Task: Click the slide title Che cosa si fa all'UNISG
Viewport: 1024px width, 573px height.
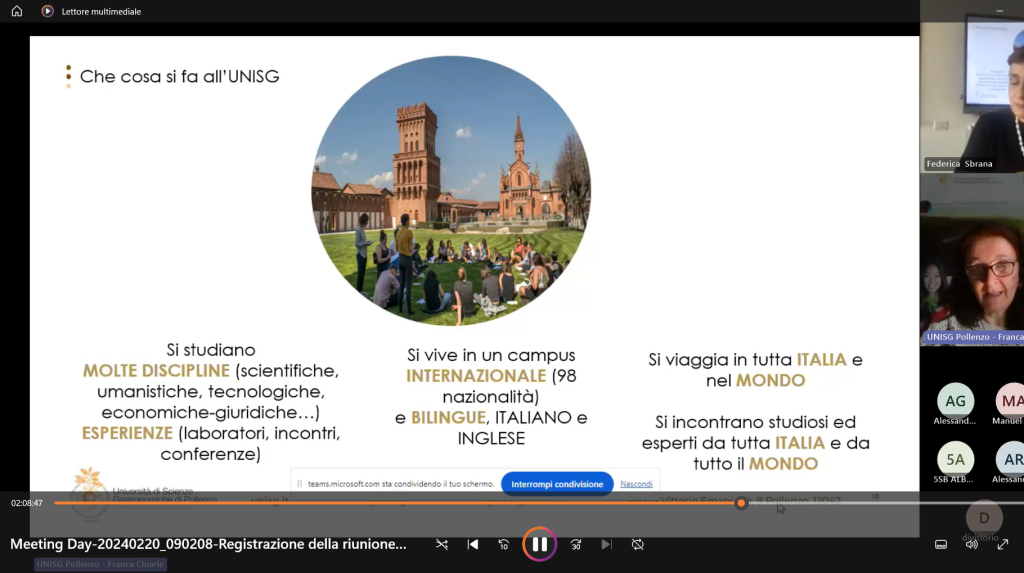Action: [180, 76]
